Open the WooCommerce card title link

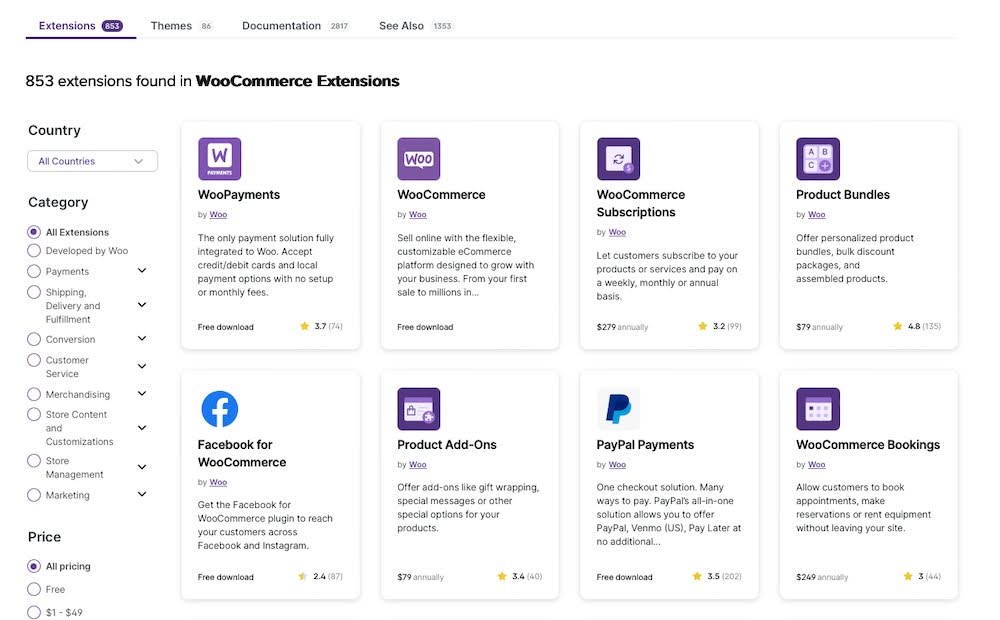coord(441,195)
